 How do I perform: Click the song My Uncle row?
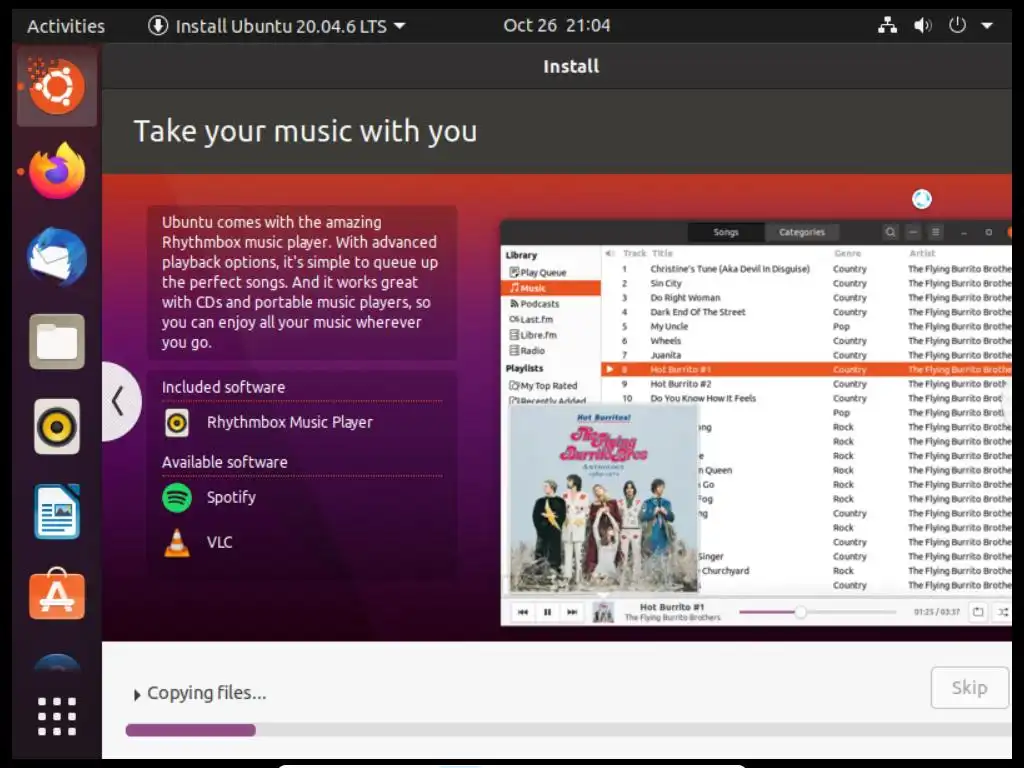[807, 326]
